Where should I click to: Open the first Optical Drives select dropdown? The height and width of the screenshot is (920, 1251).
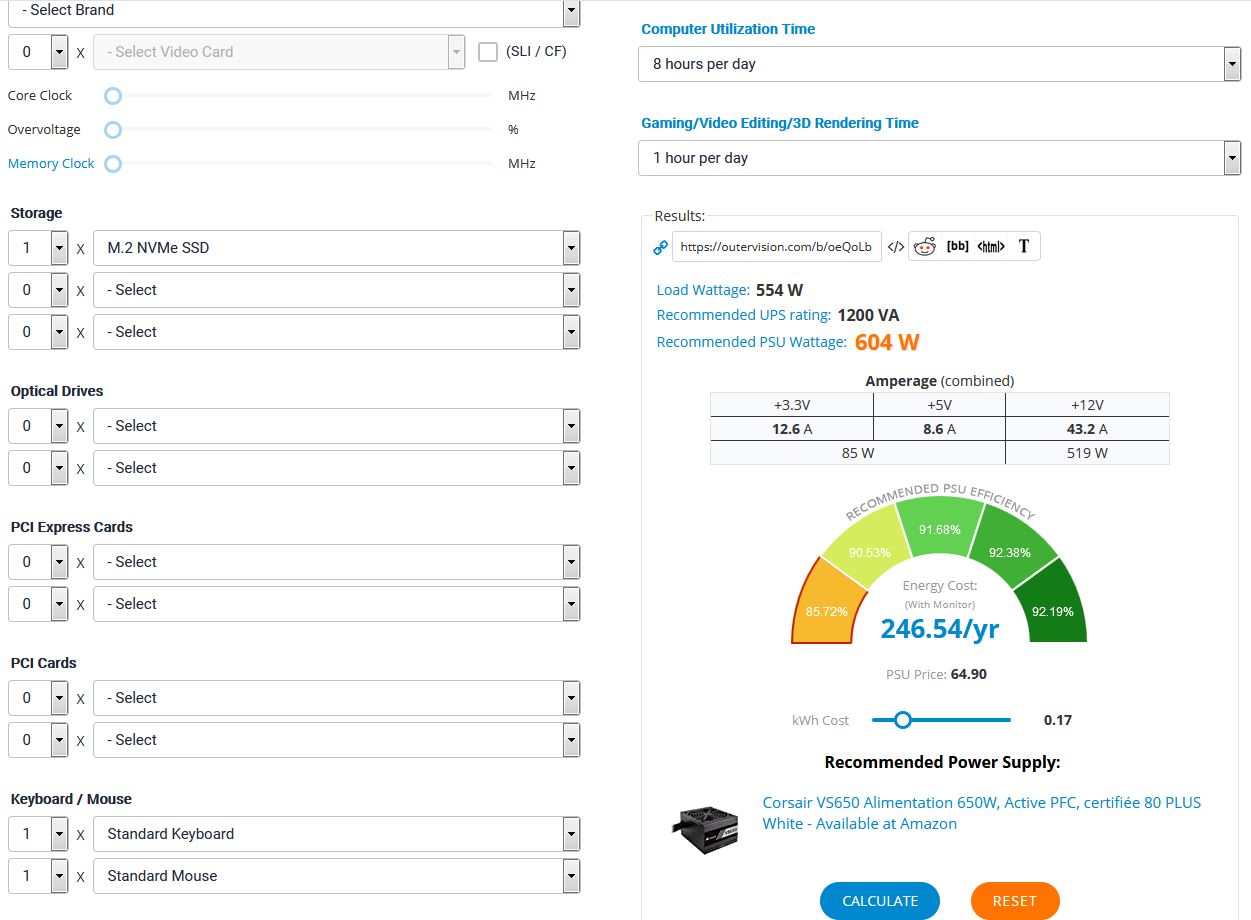click(336, 426)
